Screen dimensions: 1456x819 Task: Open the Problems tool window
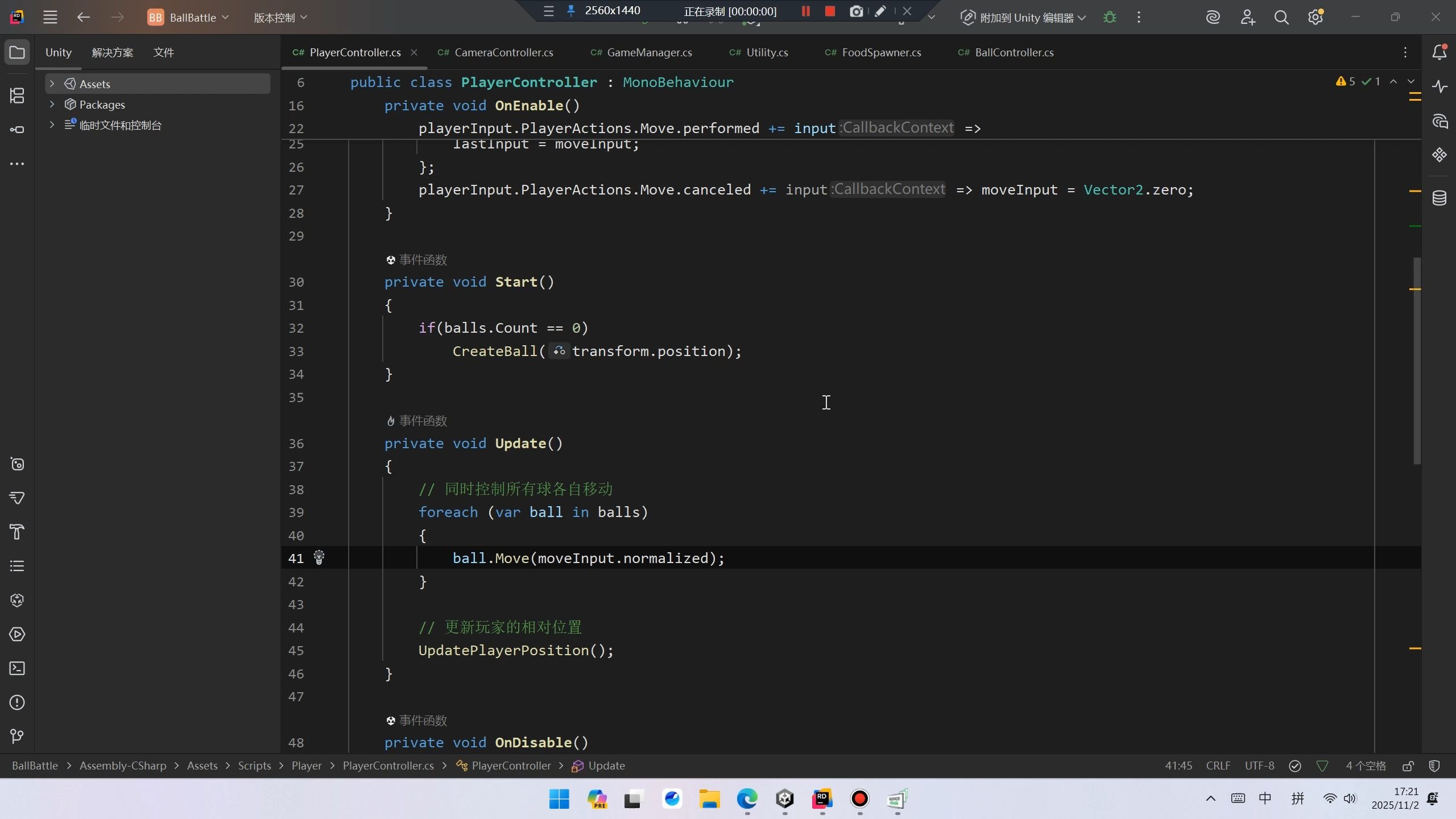point(17,702)
